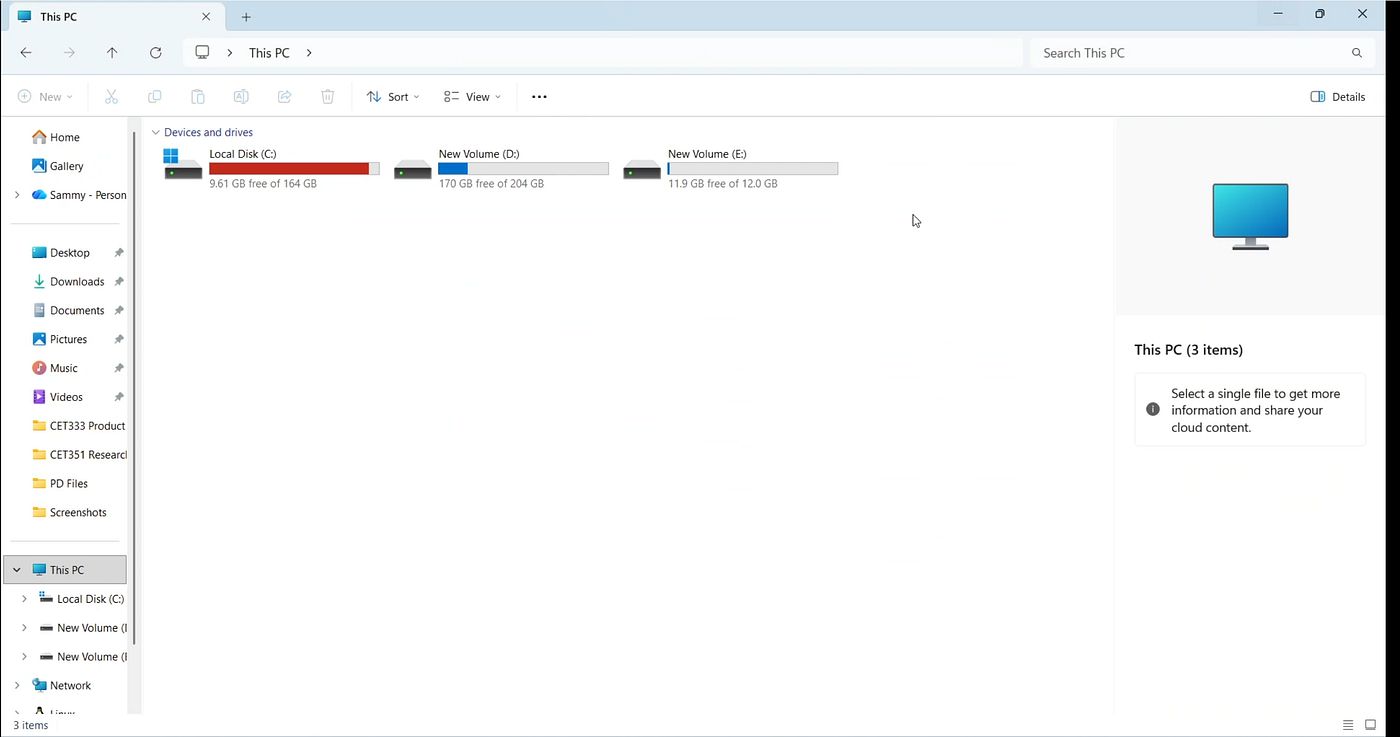Open the See more ellipsis menu
Image resolution: width=1400 pixels, height=737 pixels.
tap(539, 97)
